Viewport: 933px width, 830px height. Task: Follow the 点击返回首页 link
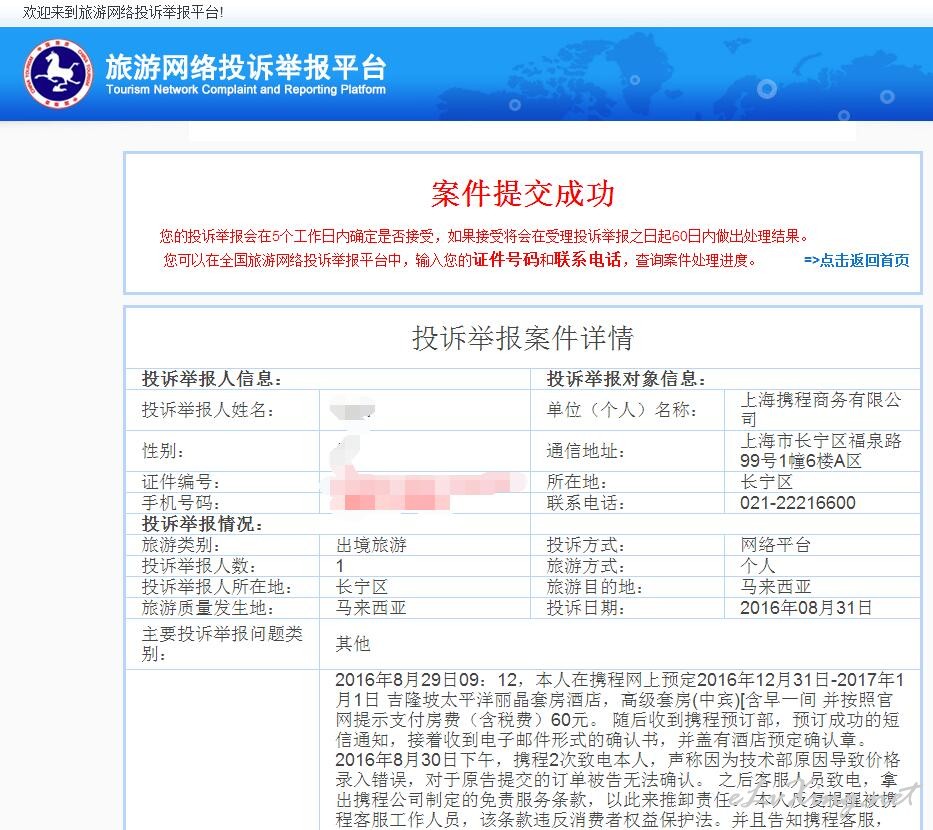[x=856, y=261]
